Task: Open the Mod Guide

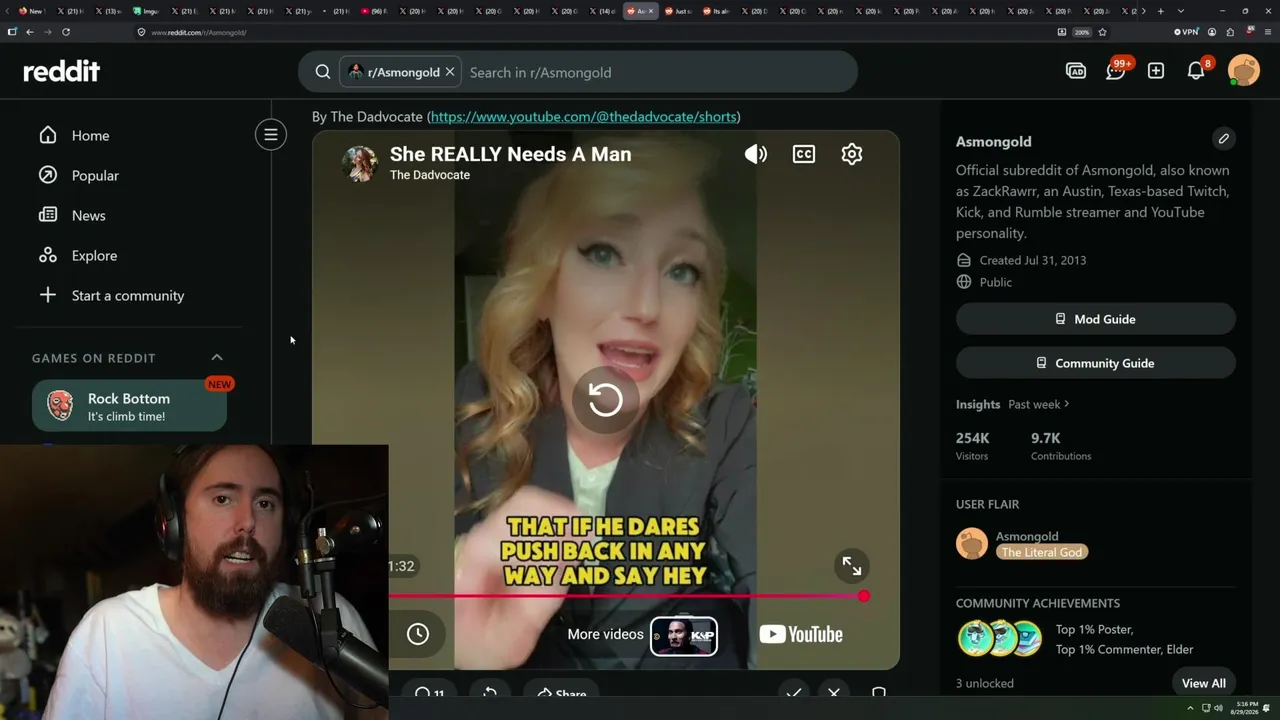Action: (x=1096, y=319)
